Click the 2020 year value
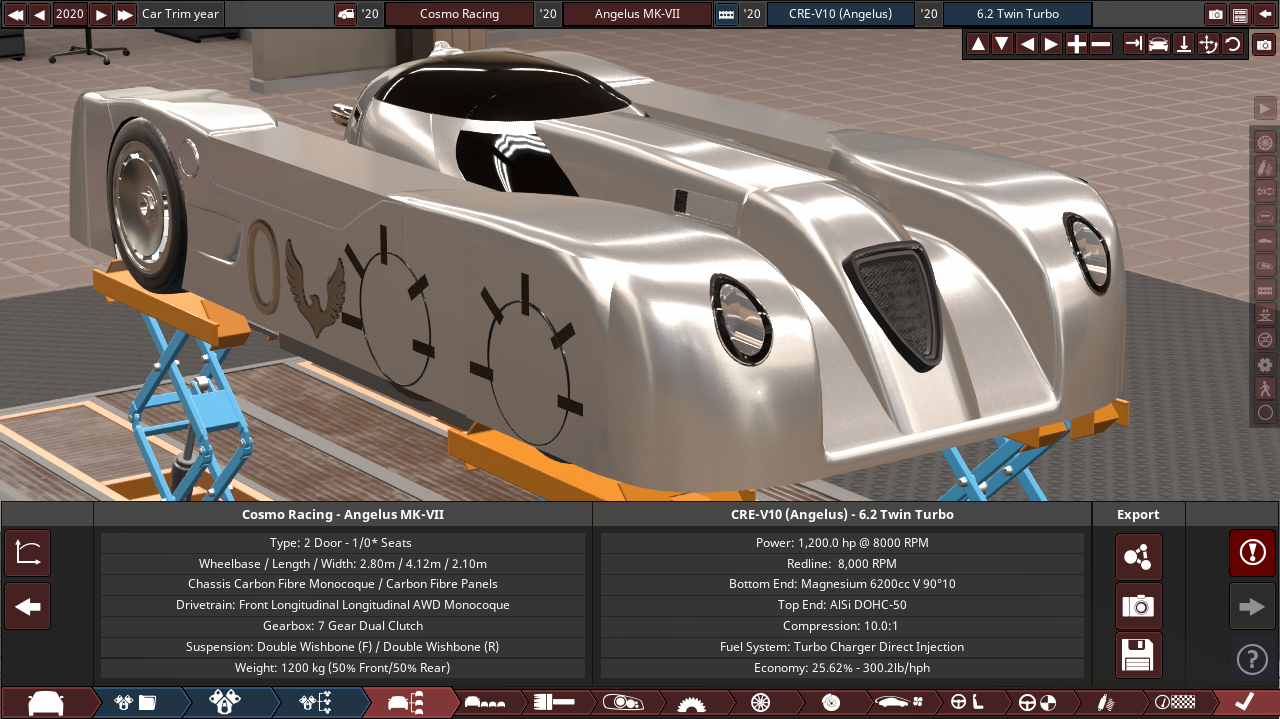 click(x=70, y=14)
